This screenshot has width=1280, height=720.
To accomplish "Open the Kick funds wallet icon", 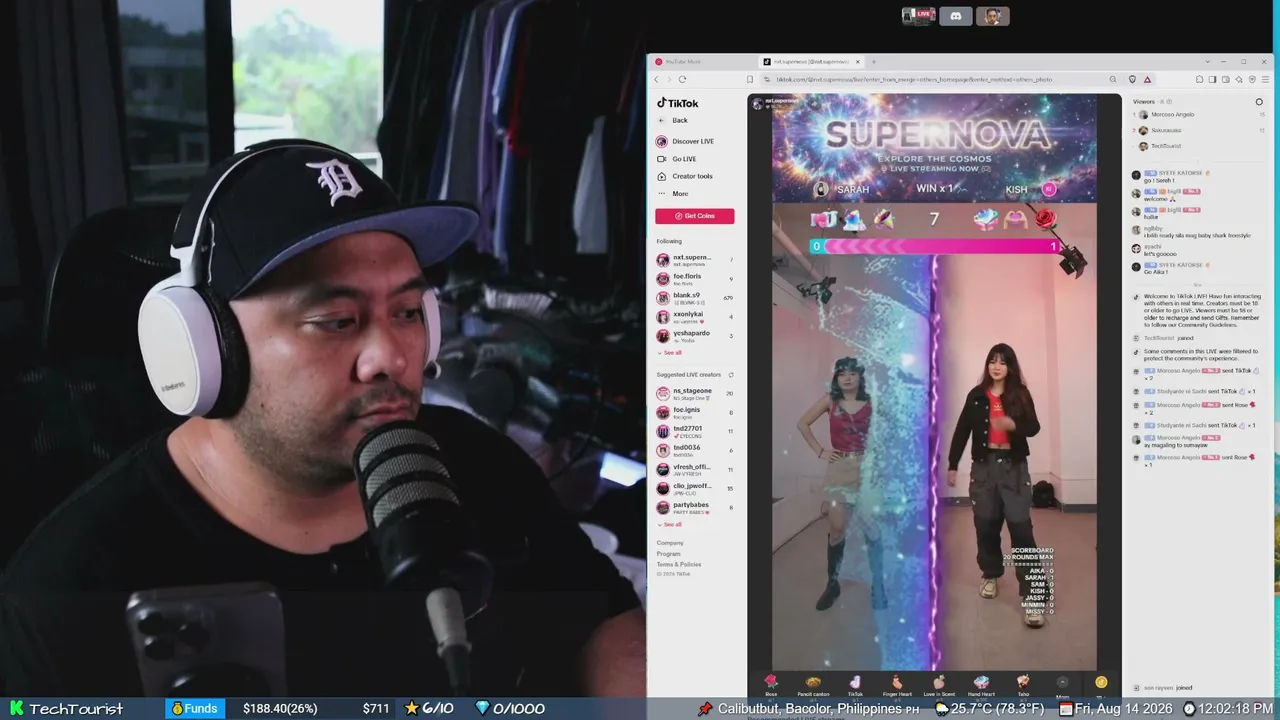I will (x=178, y=708).
